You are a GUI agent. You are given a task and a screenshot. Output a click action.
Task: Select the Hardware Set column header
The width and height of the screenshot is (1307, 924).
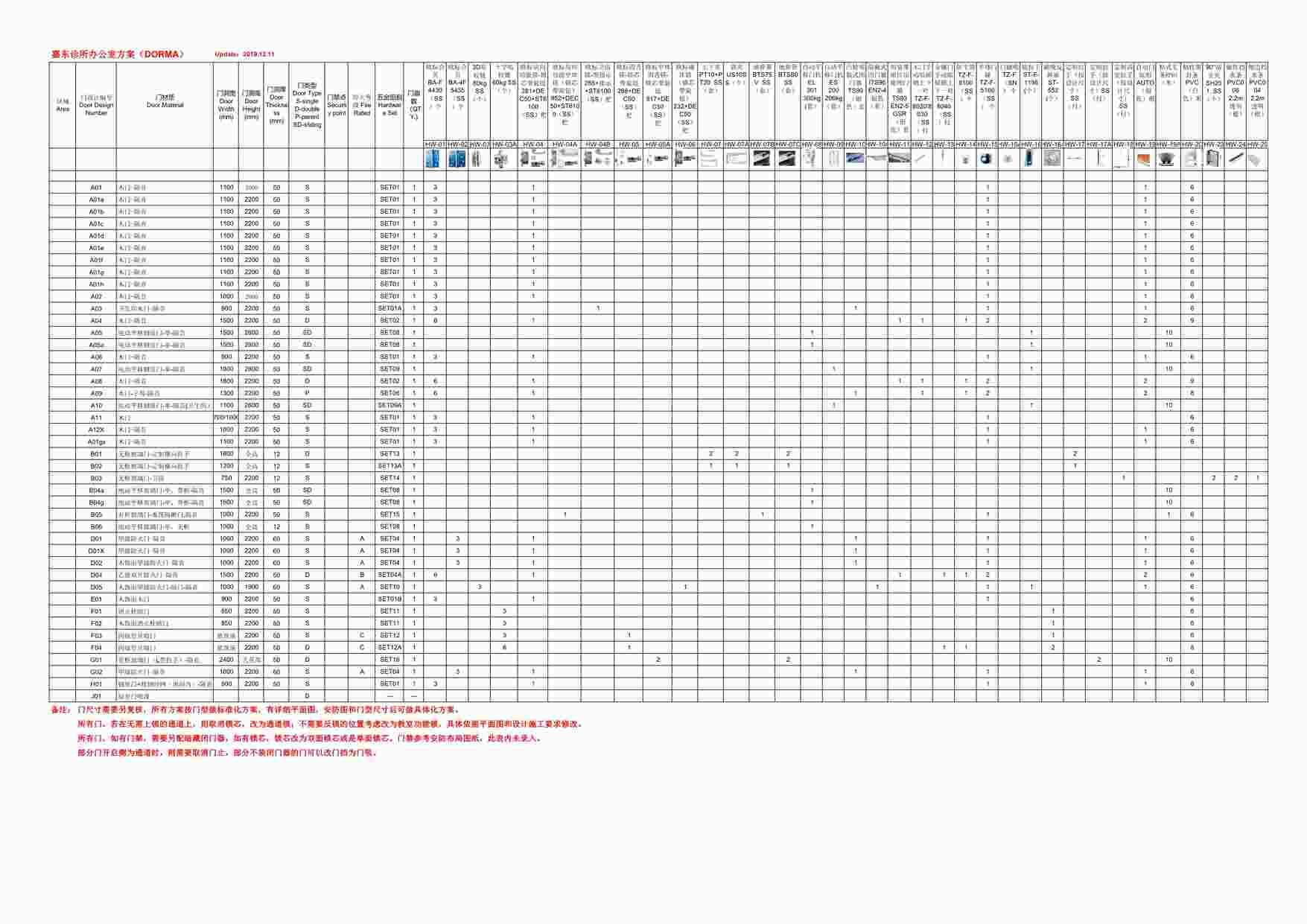[x=389, y=105]
